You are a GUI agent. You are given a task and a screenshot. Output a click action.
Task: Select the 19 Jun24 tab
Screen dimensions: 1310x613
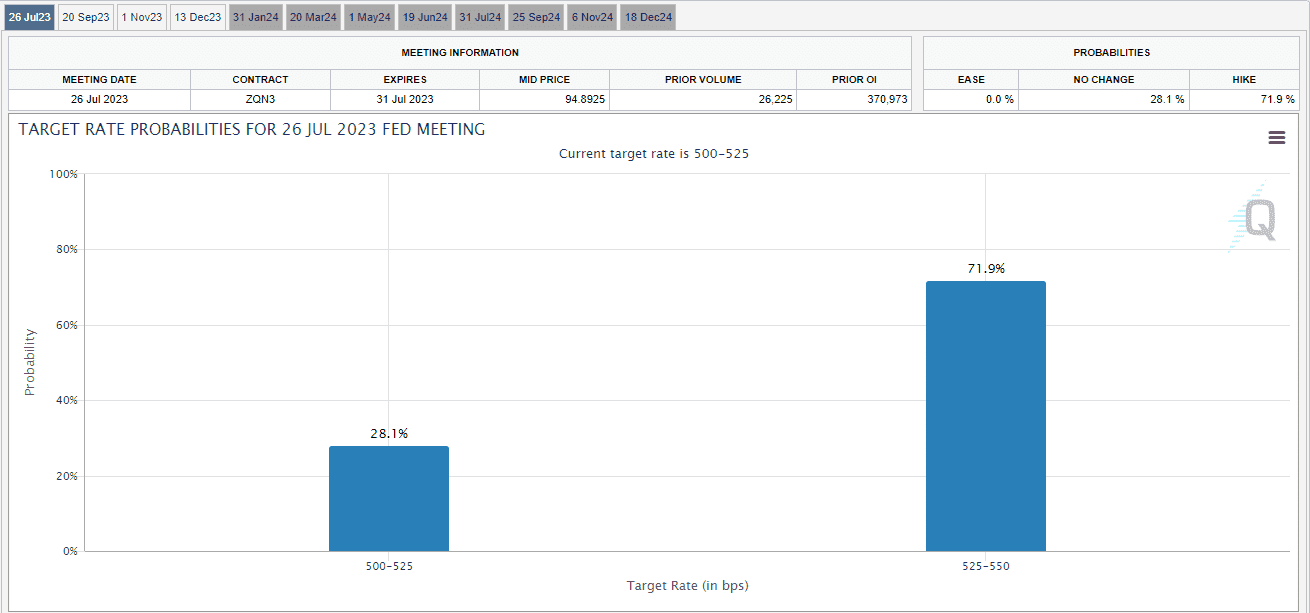tap(425, 17)
